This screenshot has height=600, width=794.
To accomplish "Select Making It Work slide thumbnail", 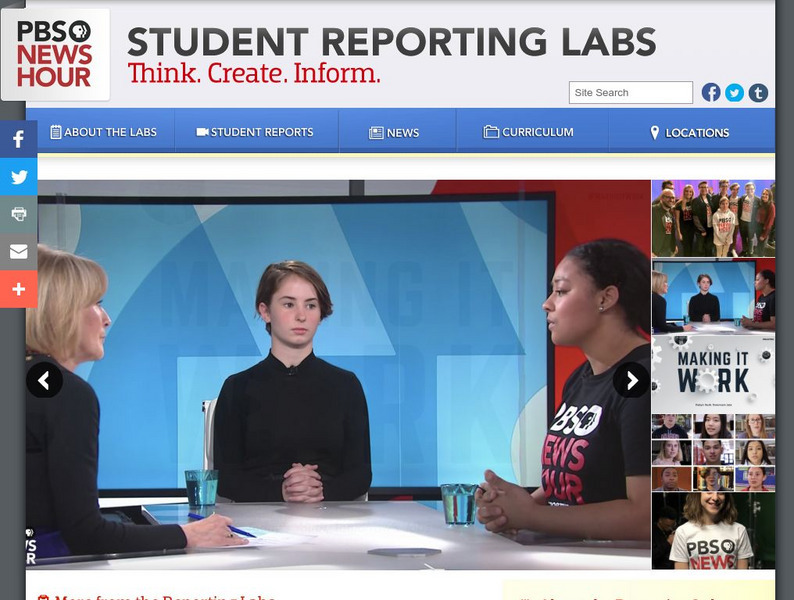I will [713, 374].
